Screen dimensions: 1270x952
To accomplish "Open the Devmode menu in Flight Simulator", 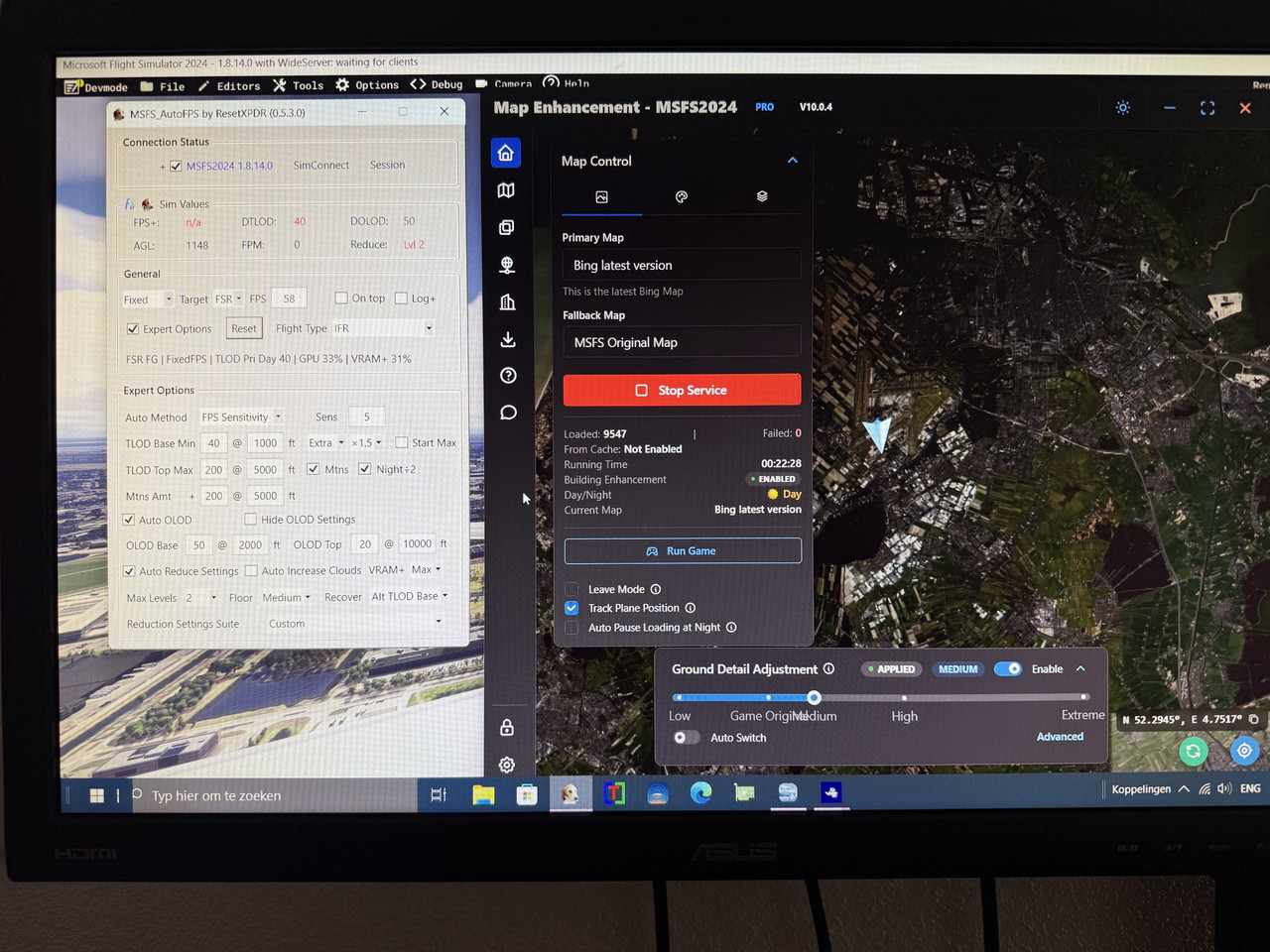I will coord(96,87).
